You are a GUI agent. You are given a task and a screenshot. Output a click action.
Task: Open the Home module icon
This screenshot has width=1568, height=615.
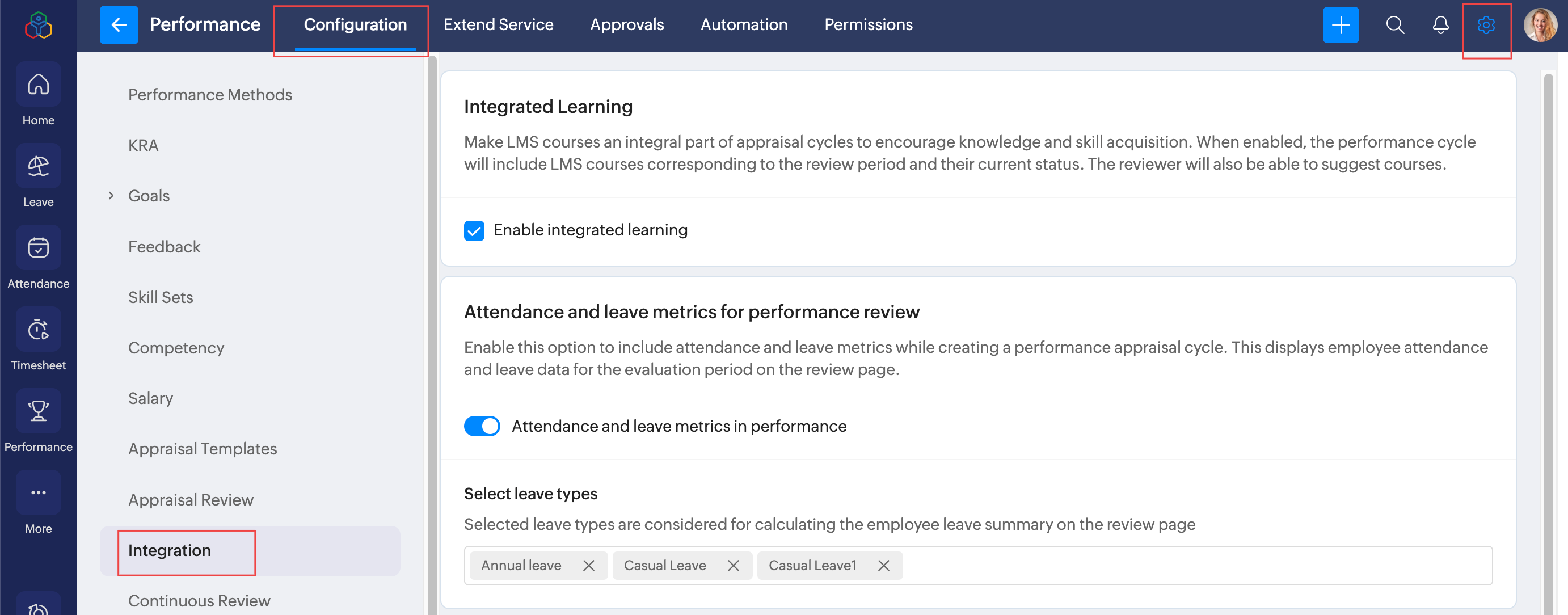pos(39,85)
